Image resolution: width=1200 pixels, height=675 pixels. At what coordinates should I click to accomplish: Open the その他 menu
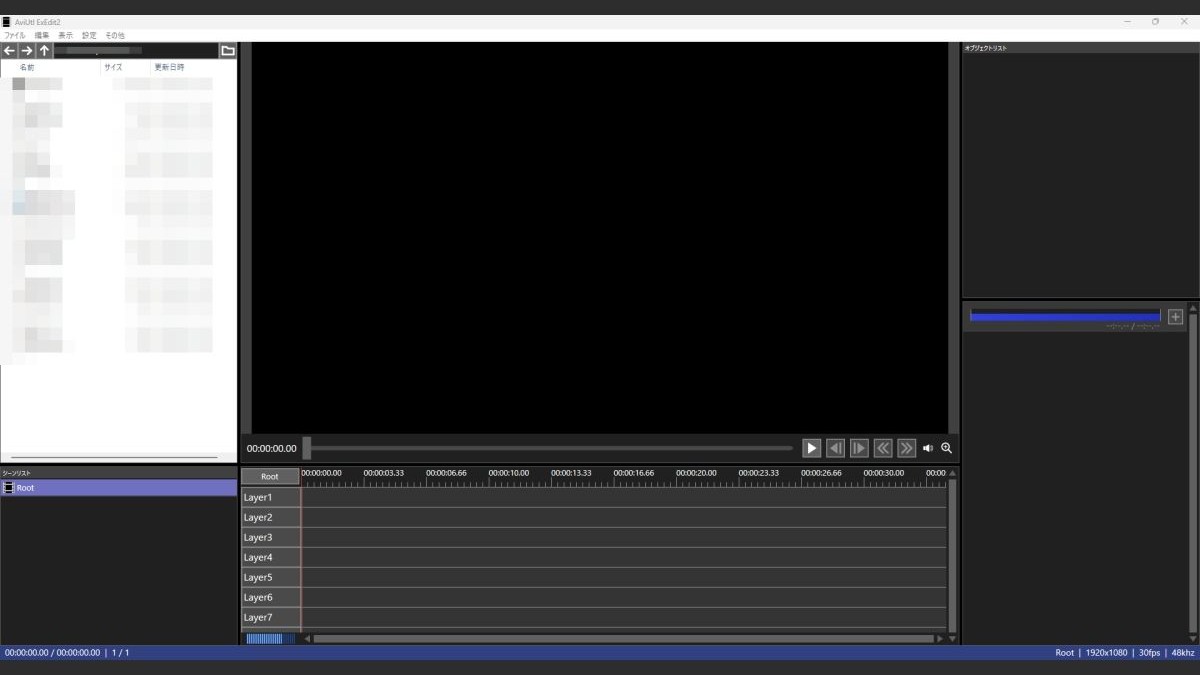coord(115,35)
